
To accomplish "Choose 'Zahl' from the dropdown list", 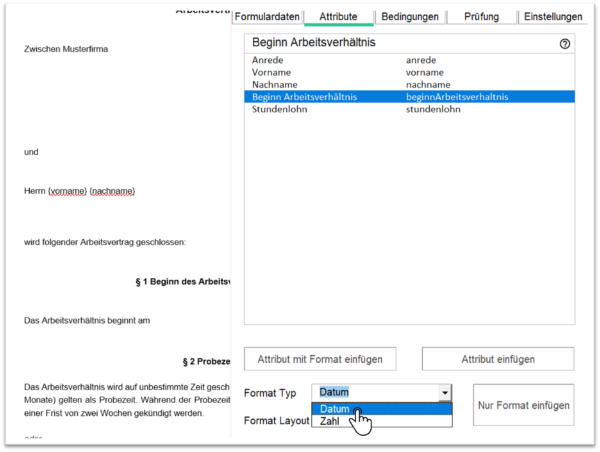I will coord(382,421).
